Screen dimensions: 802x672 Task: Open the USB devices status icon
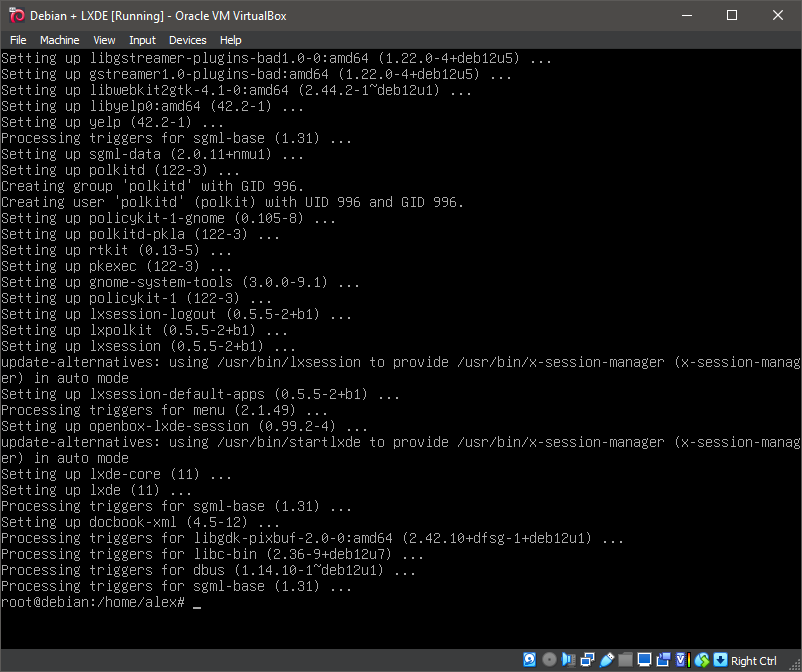click(x=607, y=659)
